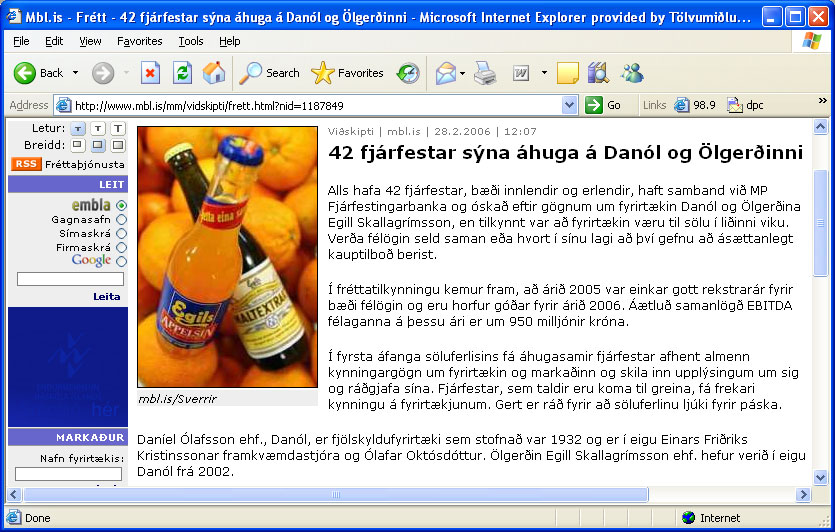
Task: Click the Internet Explorer title bar icon
Action: (13, 17)
